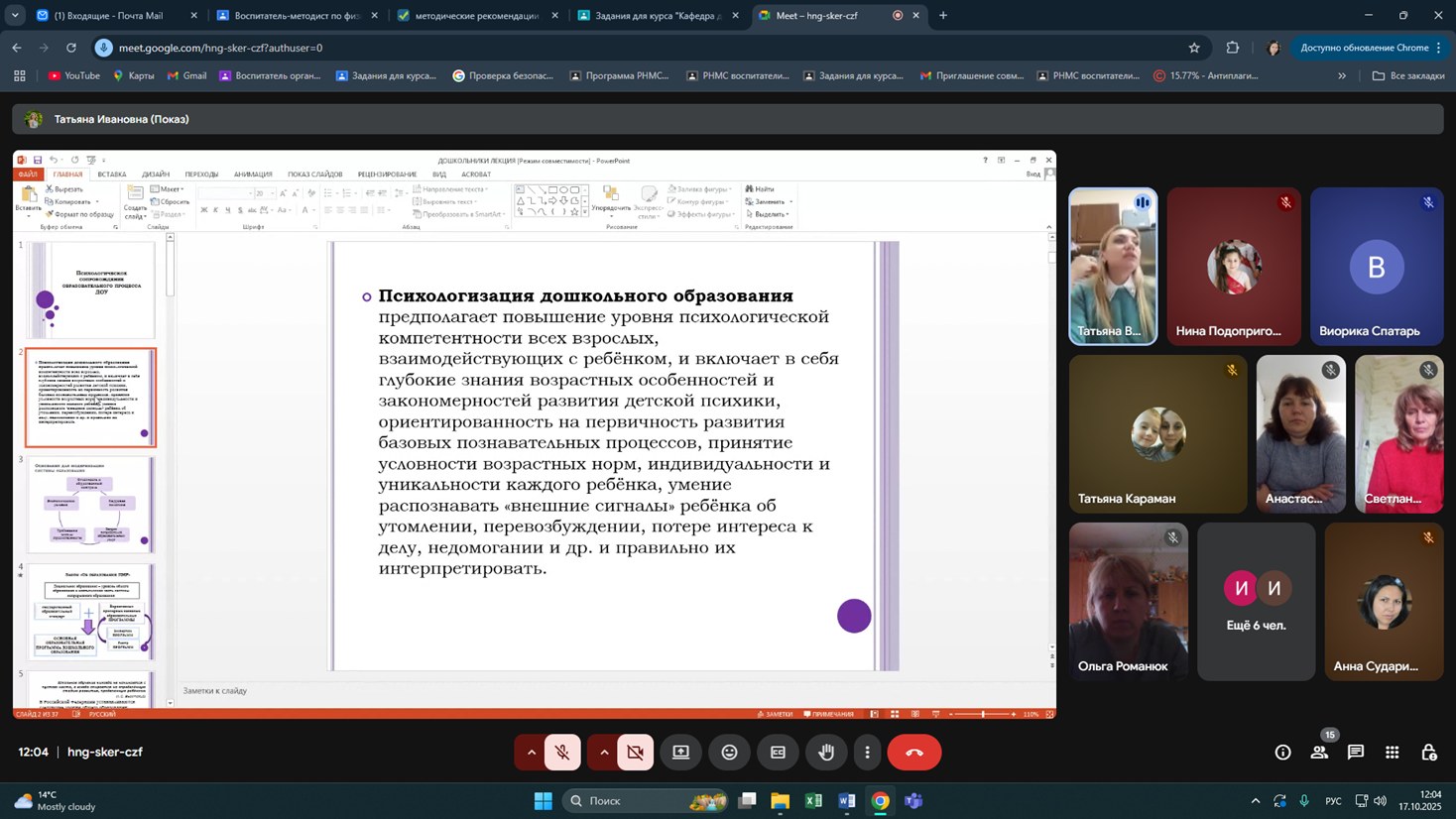Open chat with everyone icon
The height and width of the screenshot is (819, 1456).
[x=1356, y=753]
